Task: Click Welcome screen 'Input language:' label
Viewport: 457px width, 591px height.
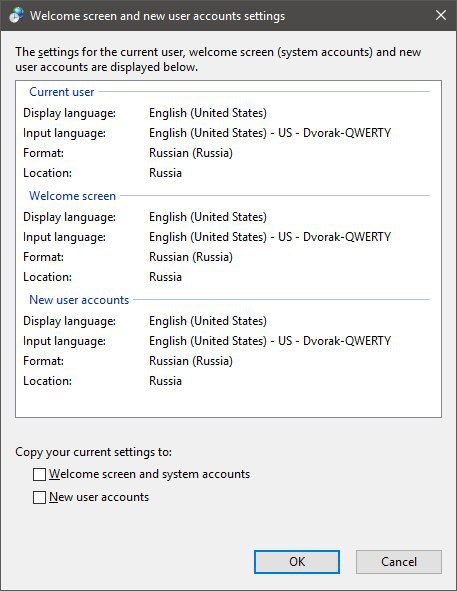Action: [64, 237]
